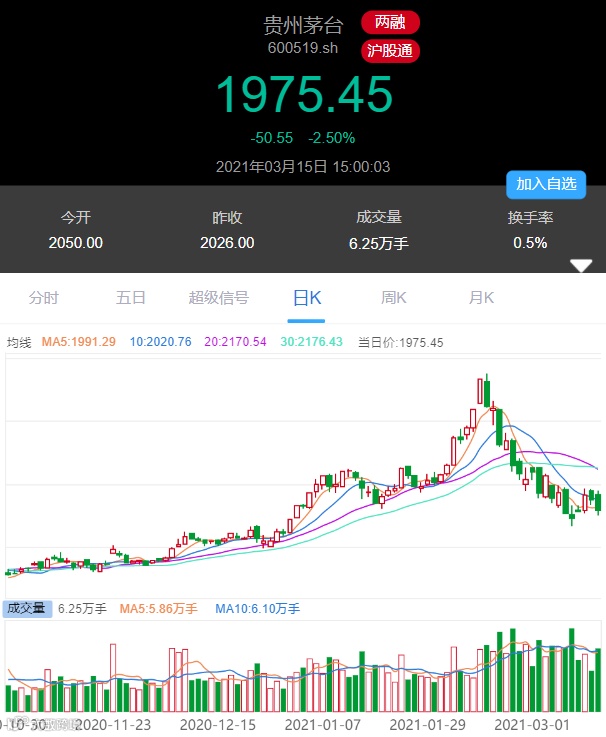Click the MA5:1991.29 legend value
This screenshot has height=737, width=606.
[79, 342]
